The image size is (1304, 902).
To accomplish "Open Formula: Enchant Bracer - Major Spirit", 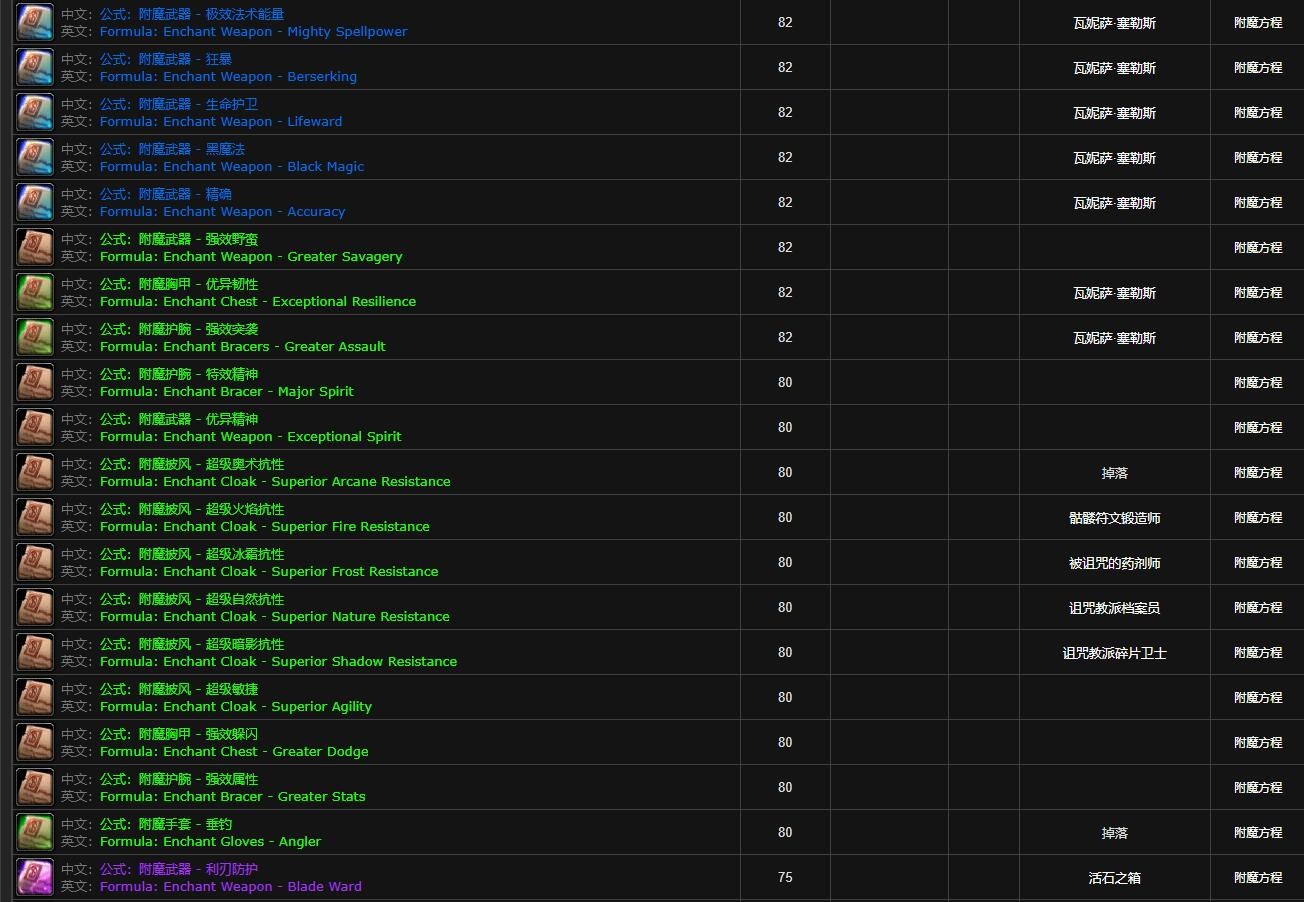I will click(x=226, y=391).
